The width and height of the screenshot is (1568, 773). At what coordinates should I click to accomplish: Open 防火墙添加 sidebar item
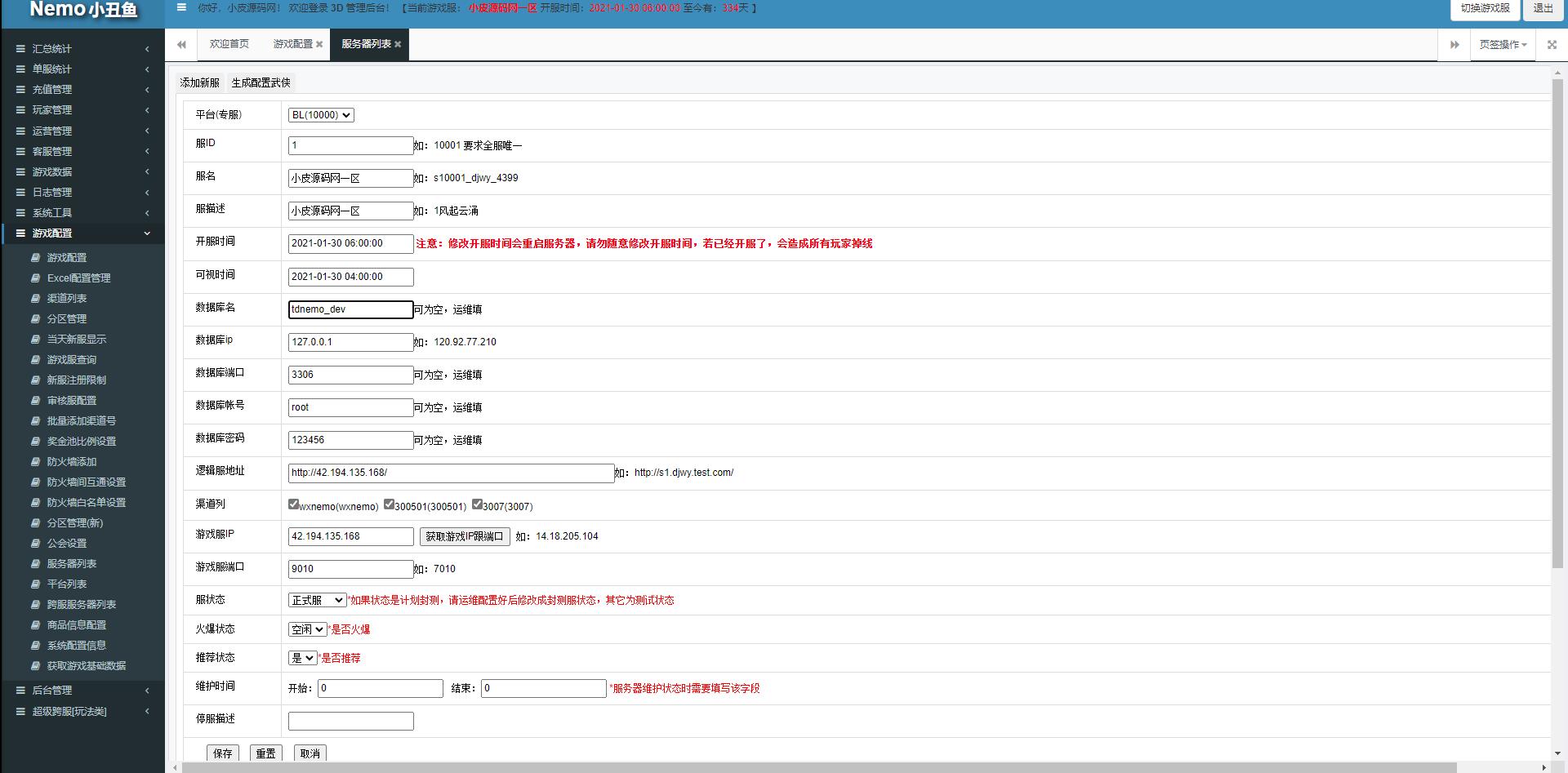point(72,462)
